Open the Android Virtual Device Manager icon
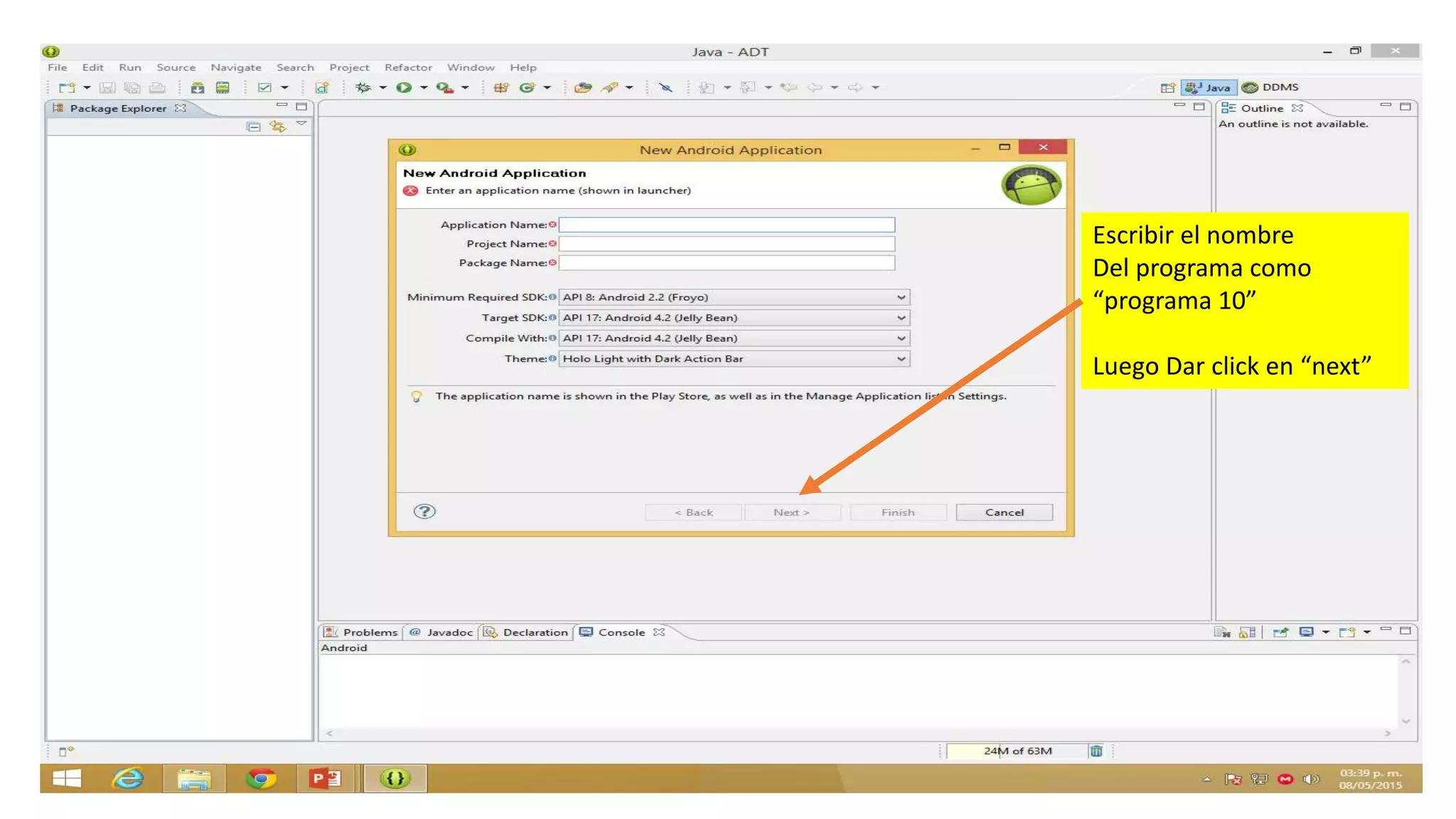 point(223,87)
